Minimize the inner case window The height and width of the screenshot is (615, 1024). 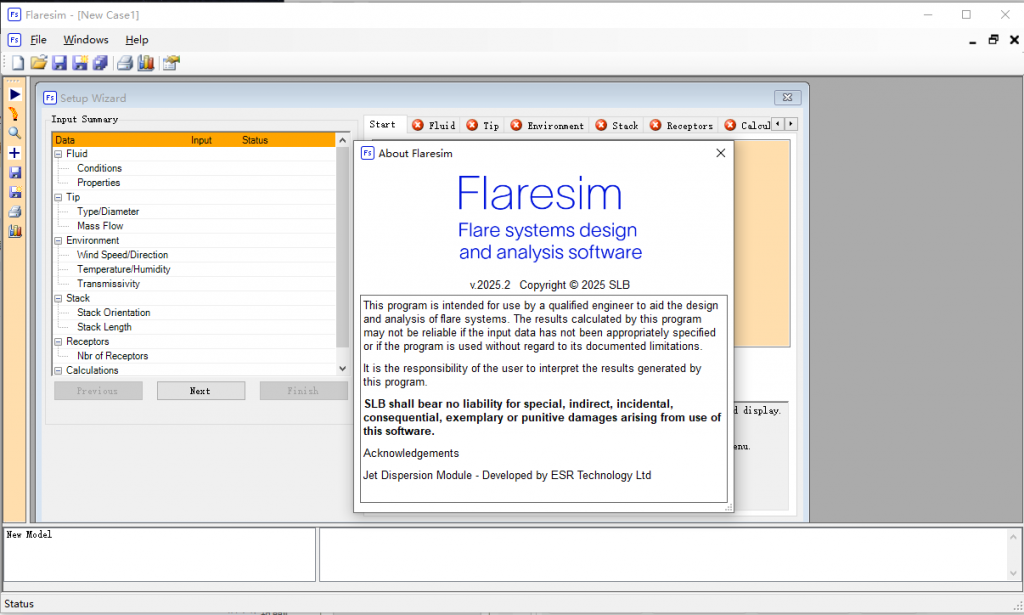click(x=972, y=40)
